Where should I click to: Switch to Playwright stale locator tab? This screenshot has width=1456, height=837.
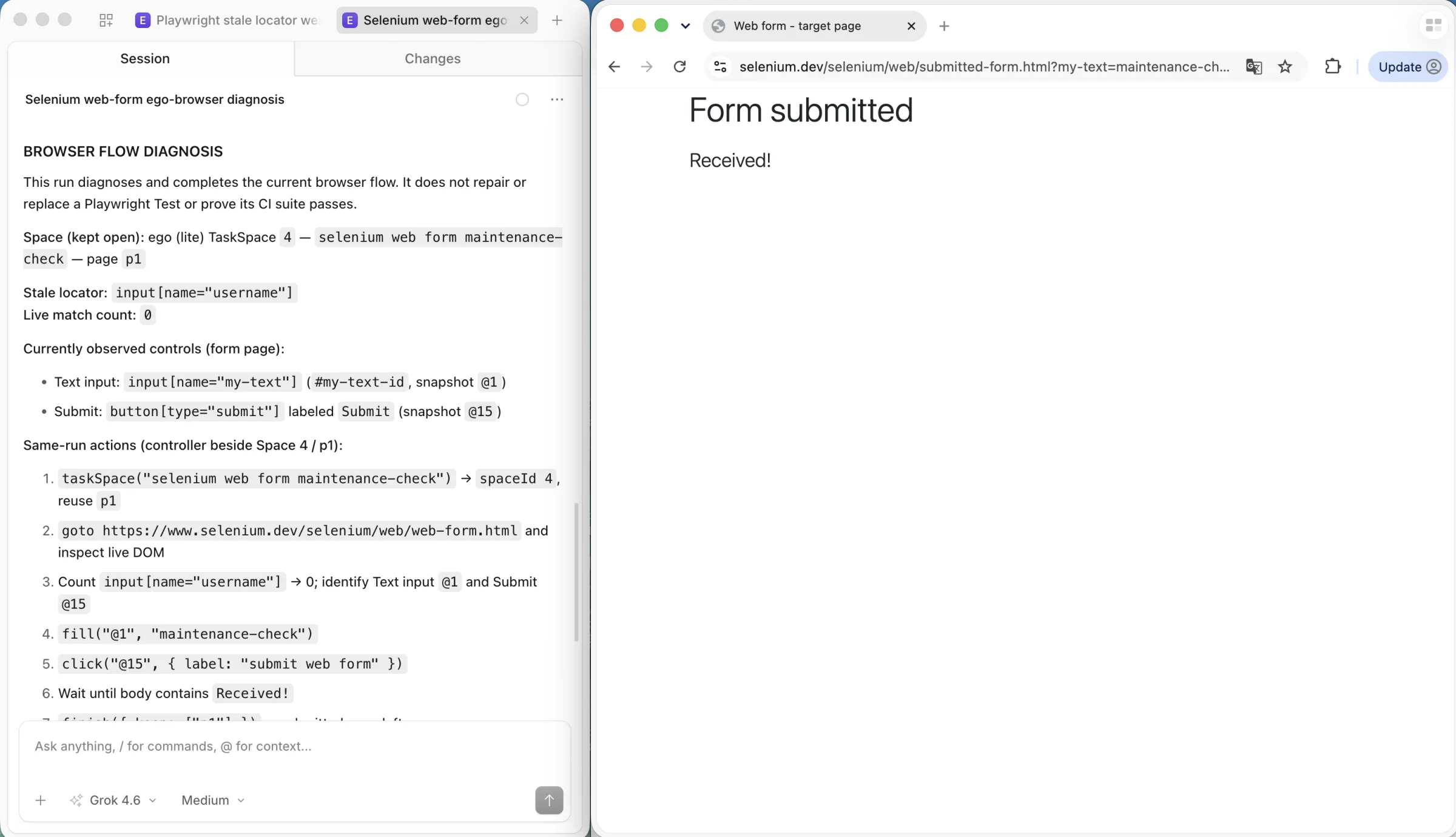tap(229, 20)
